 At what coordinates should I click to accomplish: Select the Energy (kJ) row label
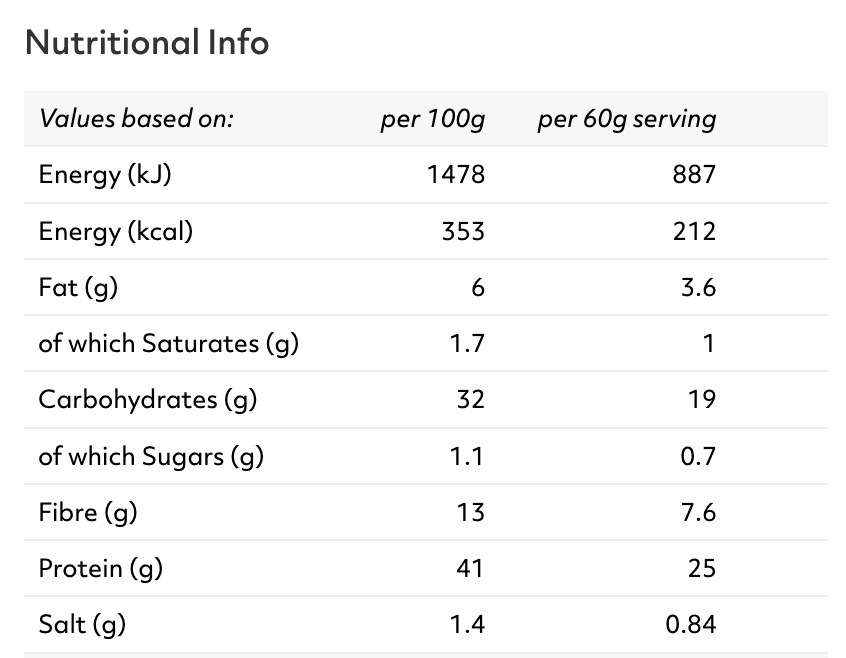[105, 175]
